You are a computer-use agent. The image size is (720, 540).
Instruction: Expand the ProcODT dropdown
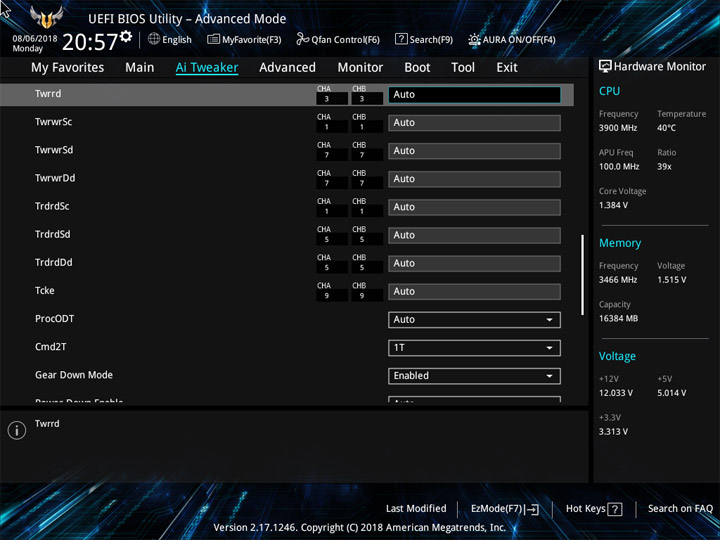[474, 320]
